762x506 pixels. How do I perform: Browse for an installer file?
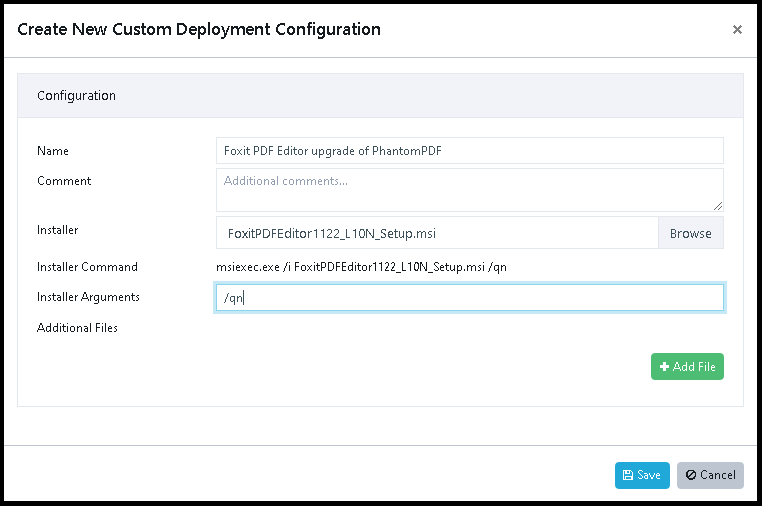[x=691, y=233]
